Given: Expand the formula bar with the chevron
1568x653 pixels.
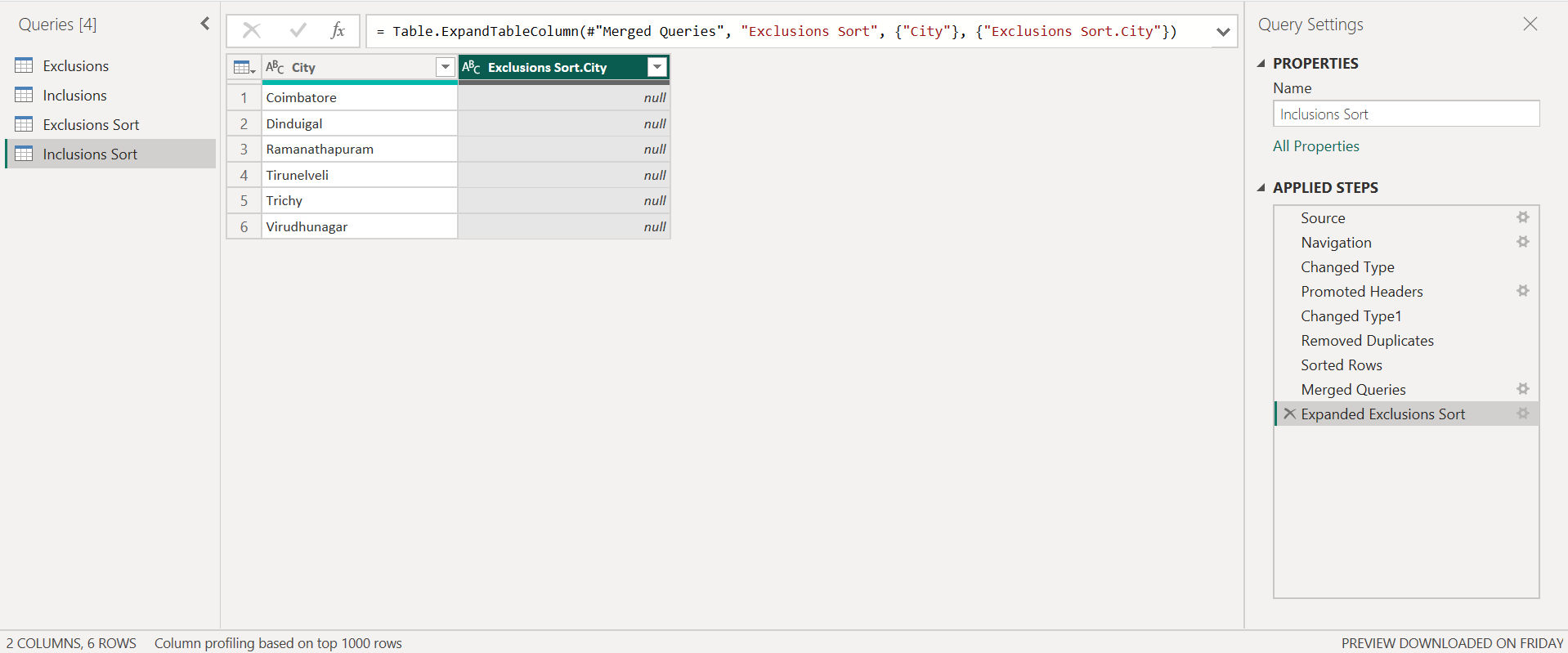Looking at the screenshot, I should pos(1223,32).
